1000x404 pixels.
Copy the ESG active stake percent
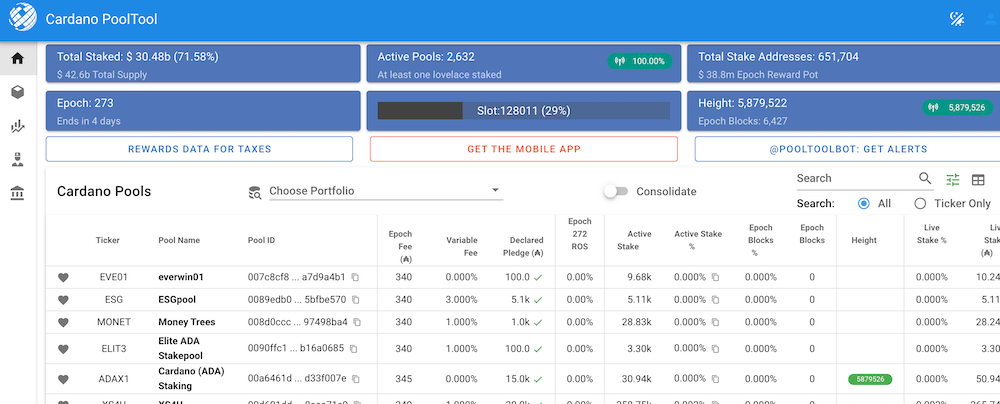(x=715, y=300)
